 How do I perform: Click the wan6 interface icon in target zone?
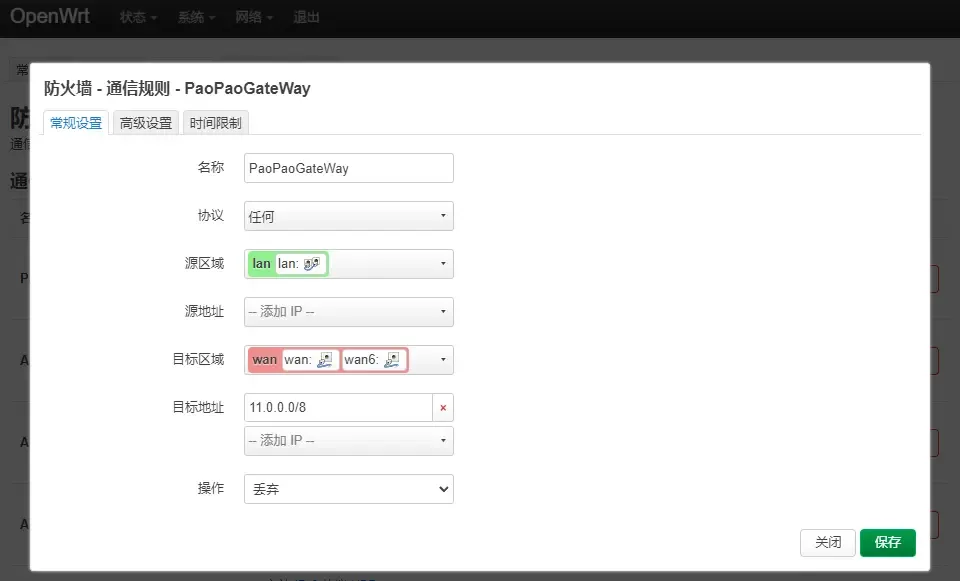(x=392, y=360)
